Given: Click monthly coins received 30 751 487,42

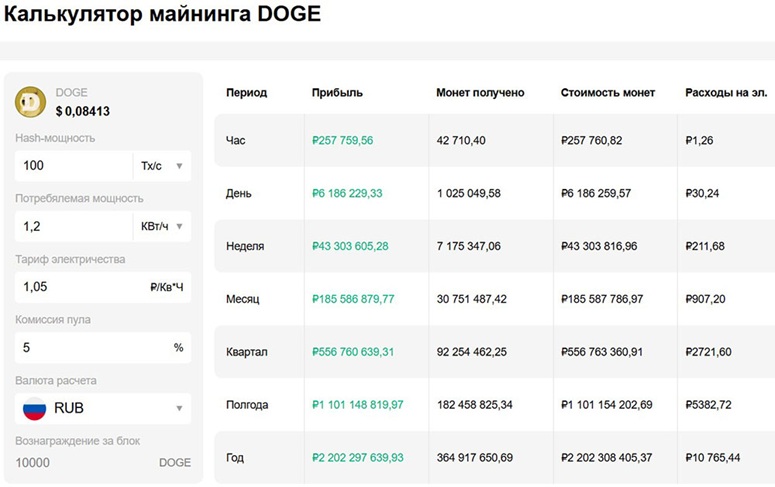Looking at the screenshot, I should (472, 299).
